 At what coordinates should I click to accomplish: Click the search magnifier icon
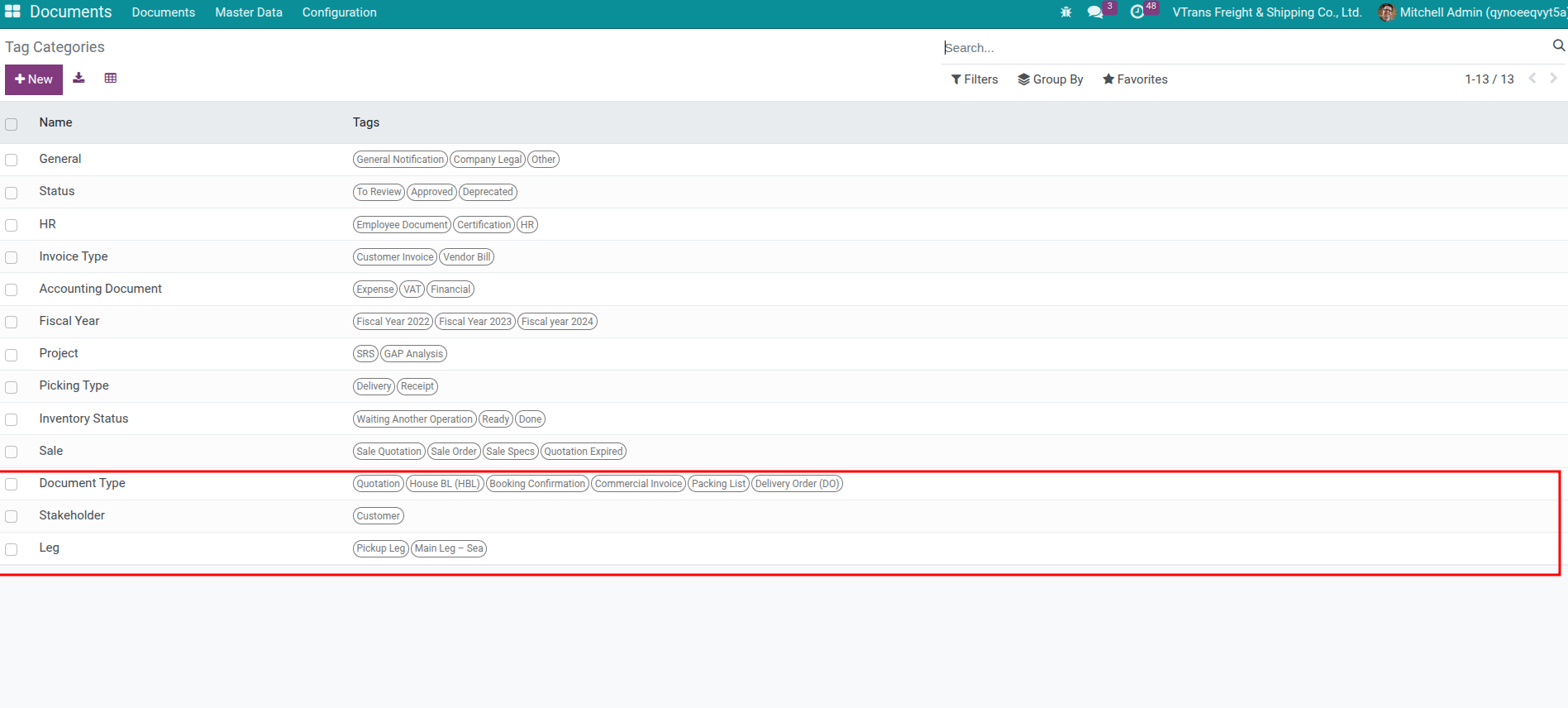coord(1558,46)
